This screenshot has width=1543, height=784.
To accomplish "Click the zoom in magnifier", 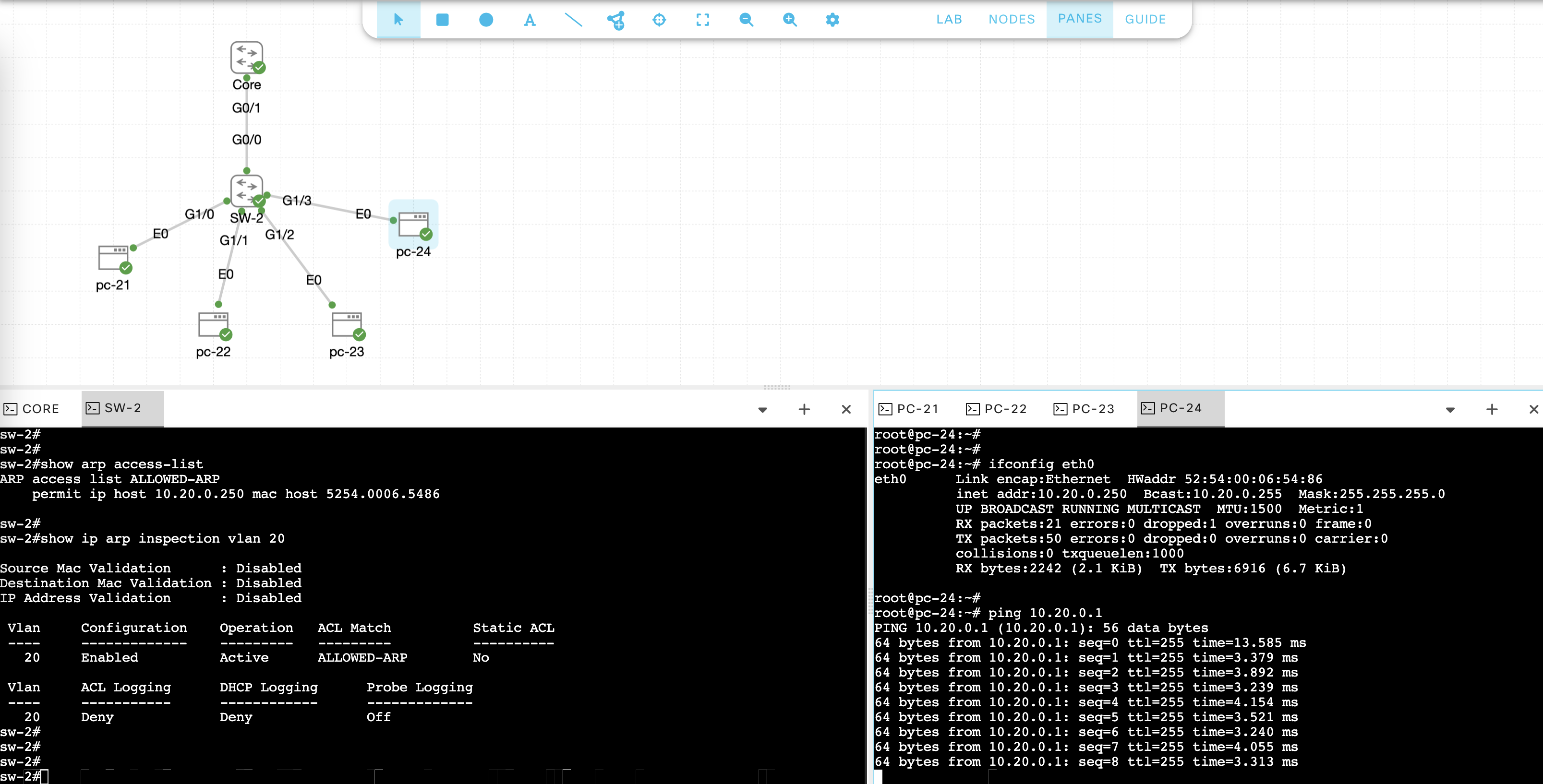I will click(789, 20).
